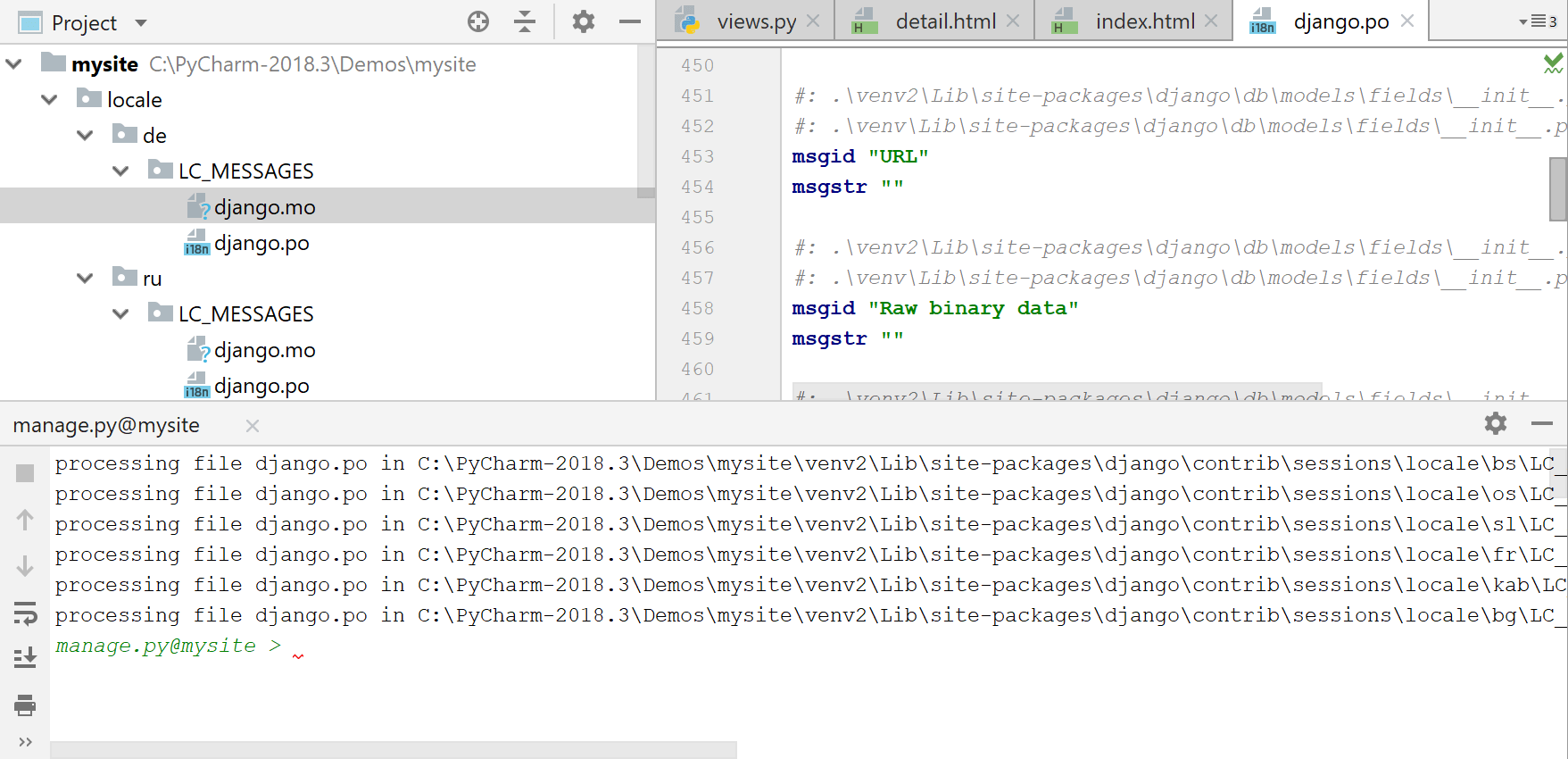1568x759 pixels.
Task: Switch to the views.py tab
Action: click(x=755, y=21)
